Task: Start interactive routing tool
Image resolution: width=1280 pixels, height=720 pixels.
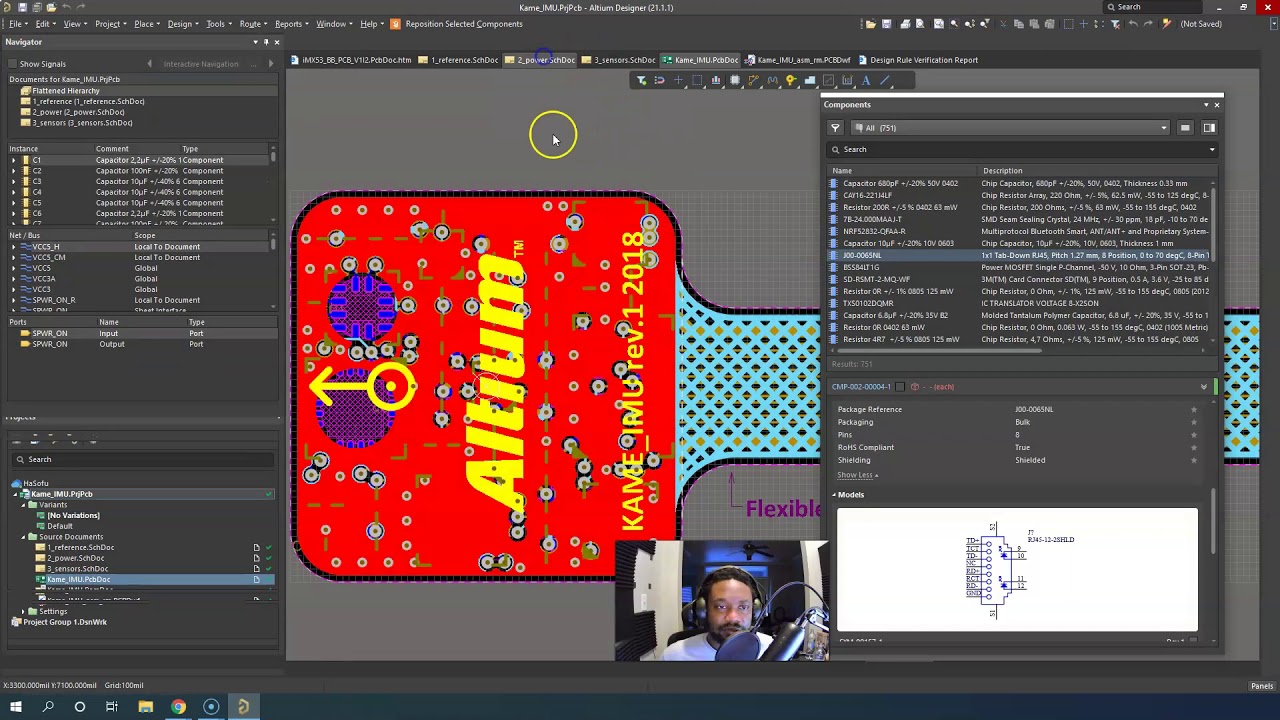Action: pos(753,80)
